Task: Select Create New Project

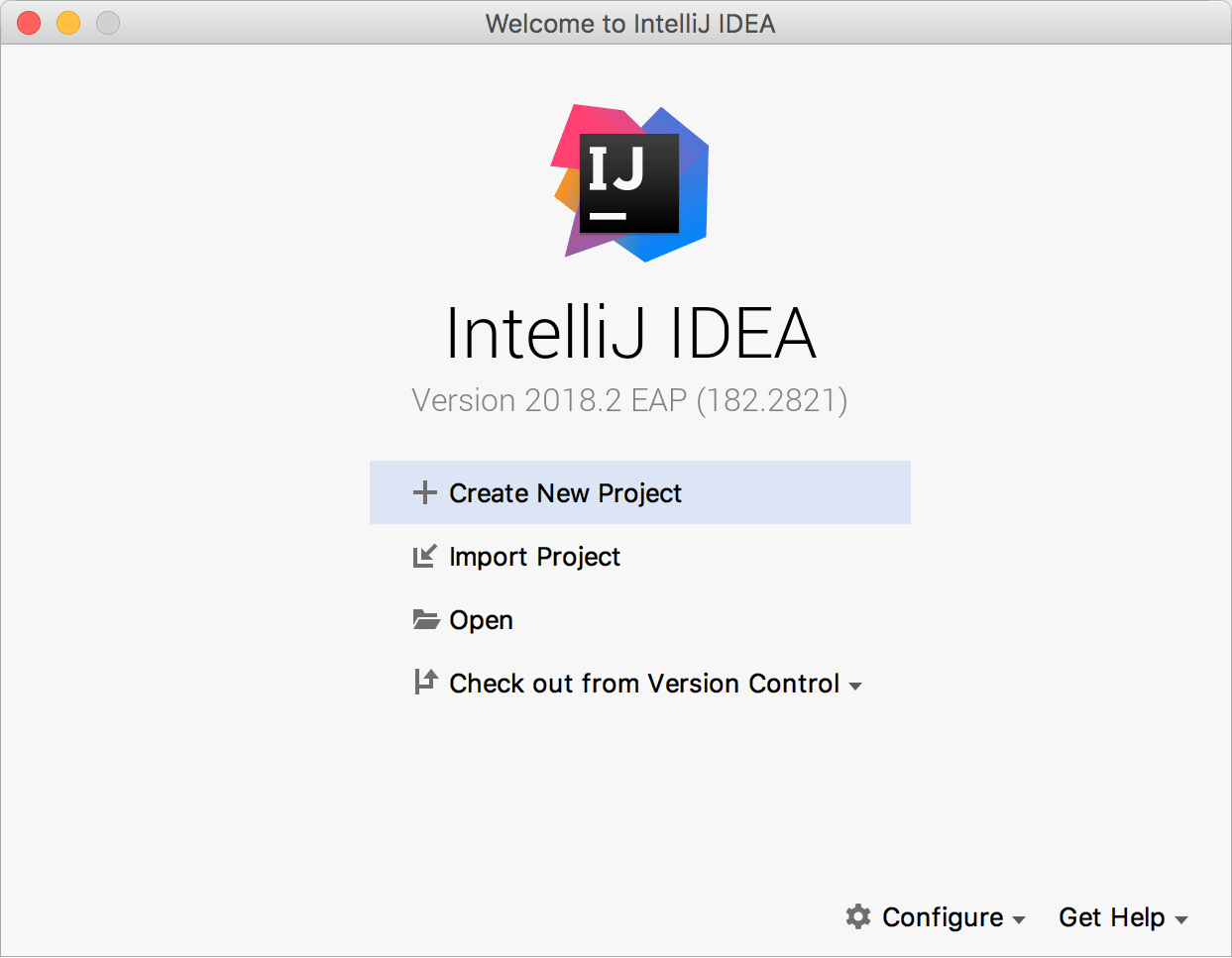Action: (x=565, y=492)
